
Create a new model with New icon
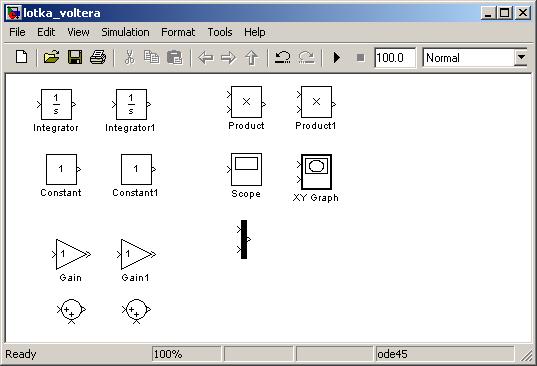[22, 57]
